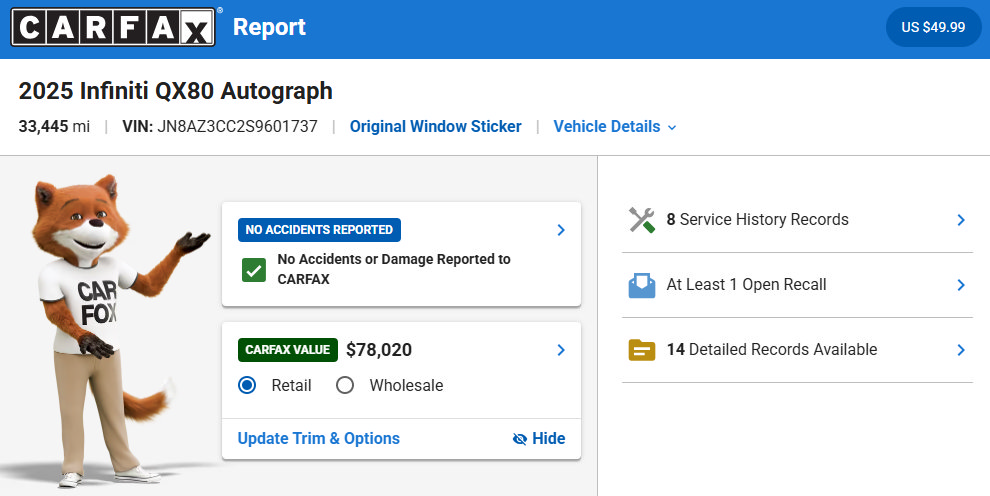Open CARFAX Value details chevron

click(561, 350)
